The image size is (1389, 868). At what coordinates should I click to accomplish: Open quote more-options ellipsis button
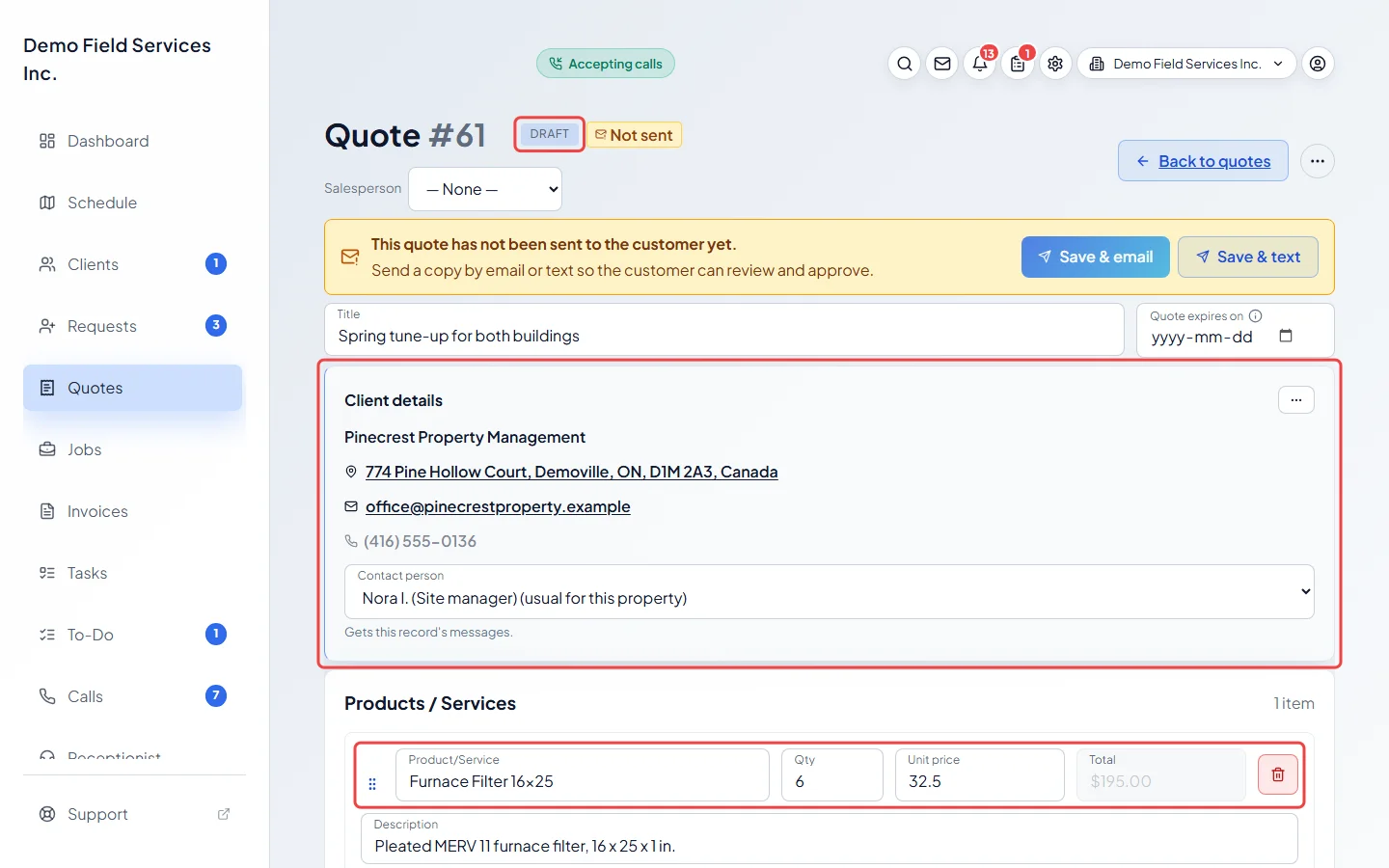[1318, 161]
